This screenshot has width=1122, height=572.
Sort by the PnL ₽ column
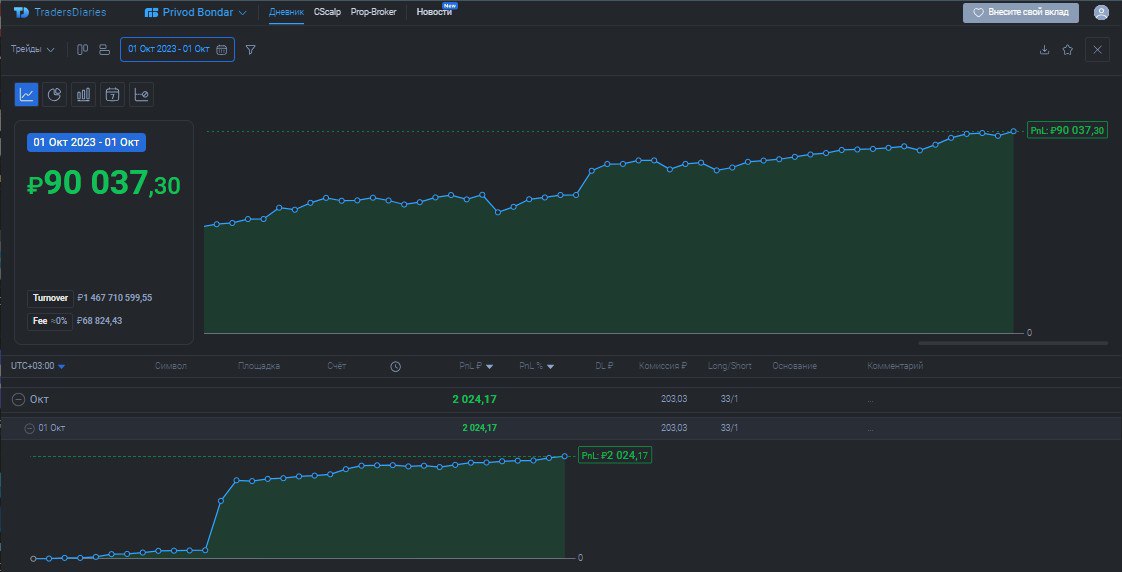[x=477, y=367]
